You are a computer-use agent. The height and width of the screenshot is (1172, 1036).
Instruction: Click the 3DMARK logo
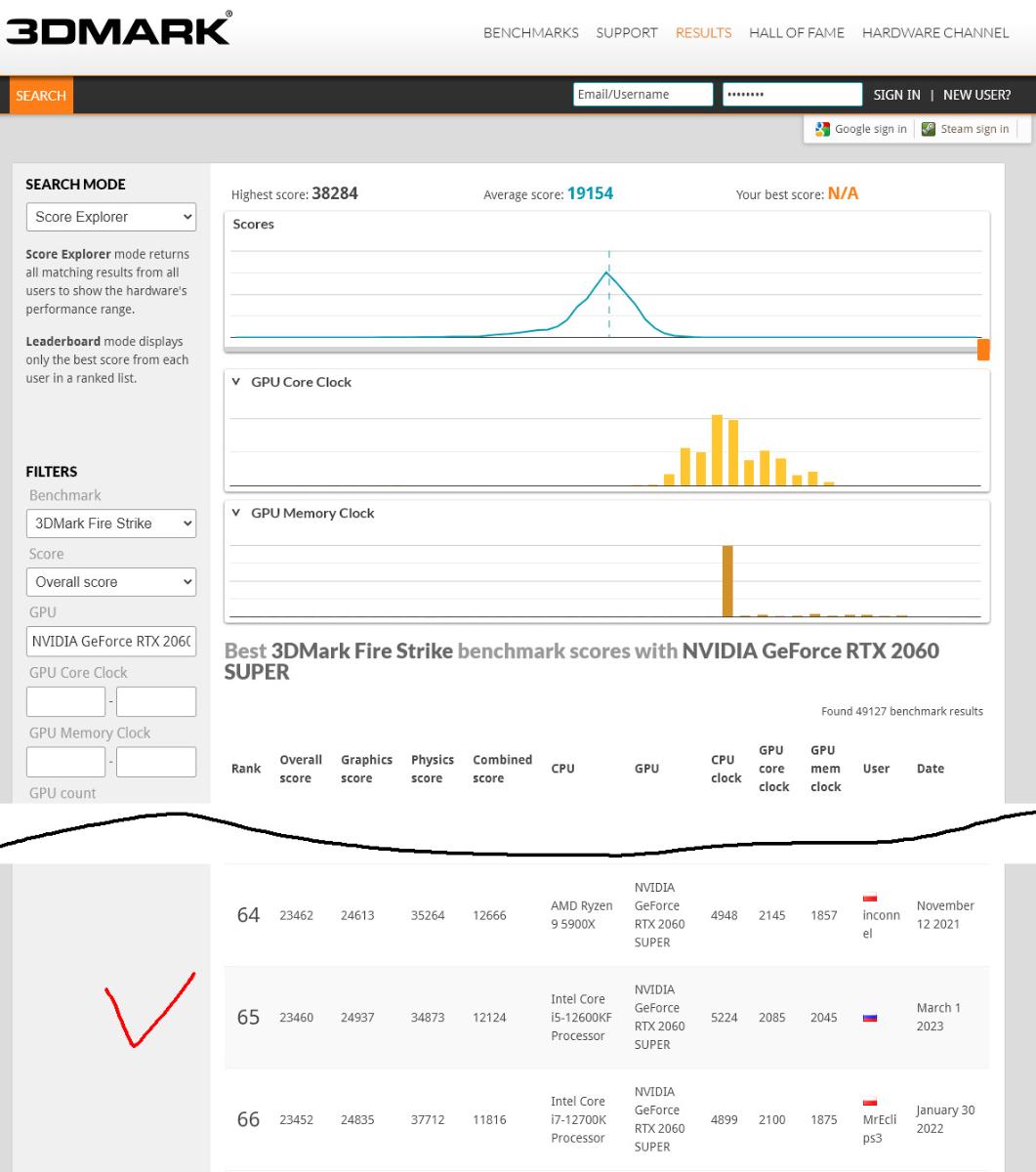(118, 27)
